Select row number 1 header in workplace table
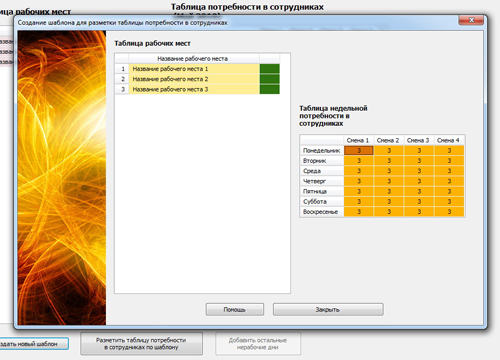The image size is (500, 360). [x=122, y=69]
